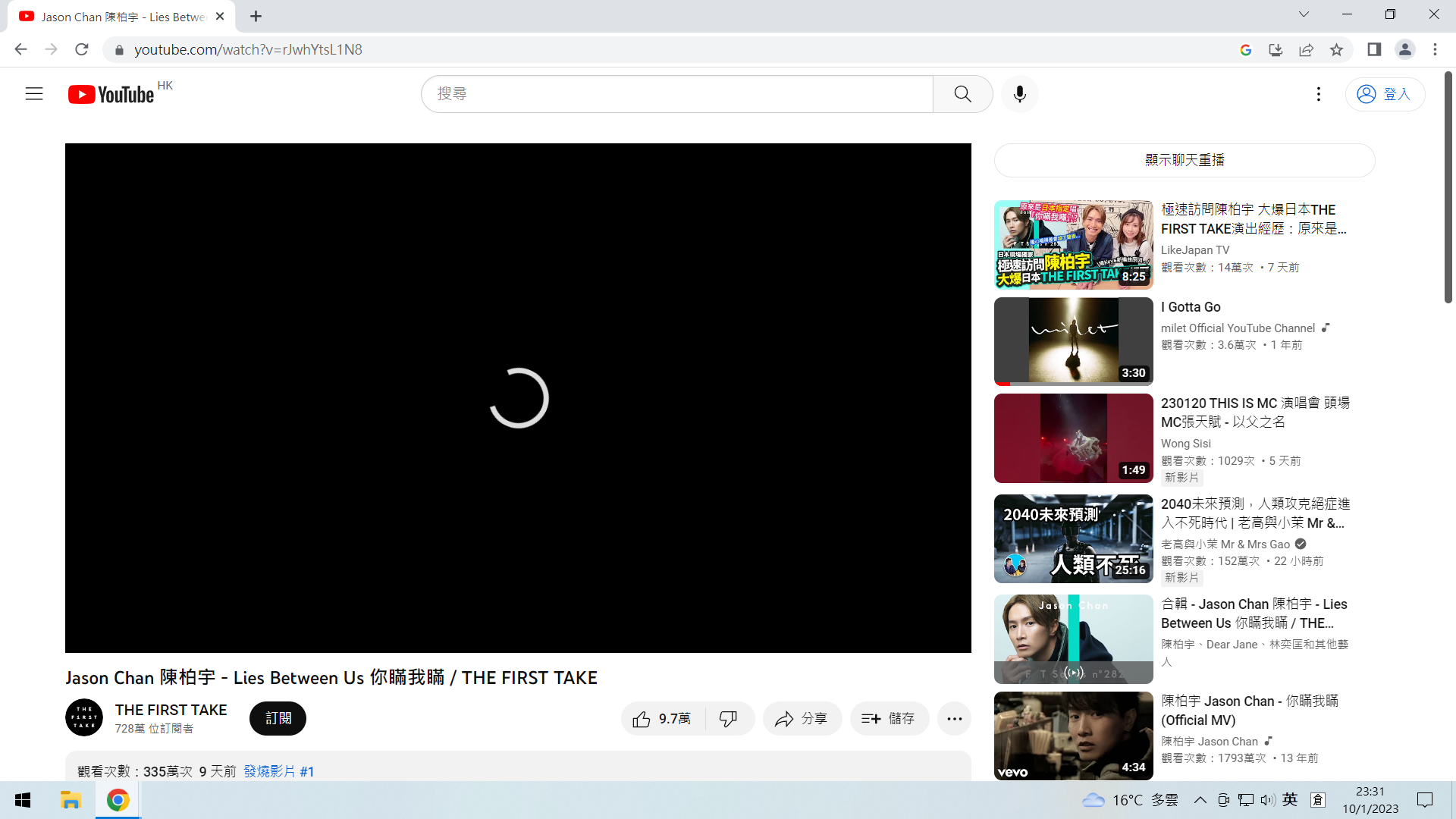This screenshot has width=1456, height=819.
Task: Dislike the video with thumbs-down icon
Action: click(x=729, y=719)
